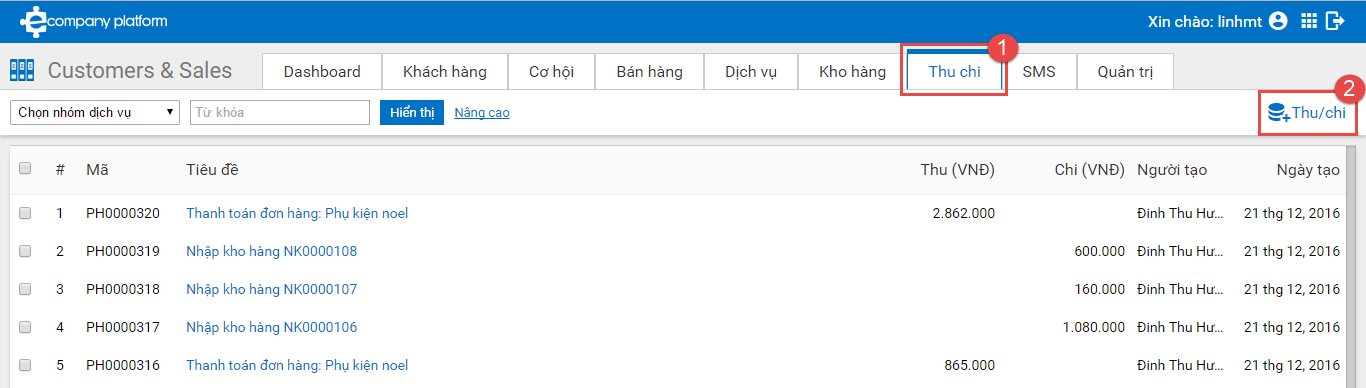Image resolution: width=1366 pixels, height=388 pixels.
Task: Check the box for row PH0000320
Action: (x=25, y=213)
